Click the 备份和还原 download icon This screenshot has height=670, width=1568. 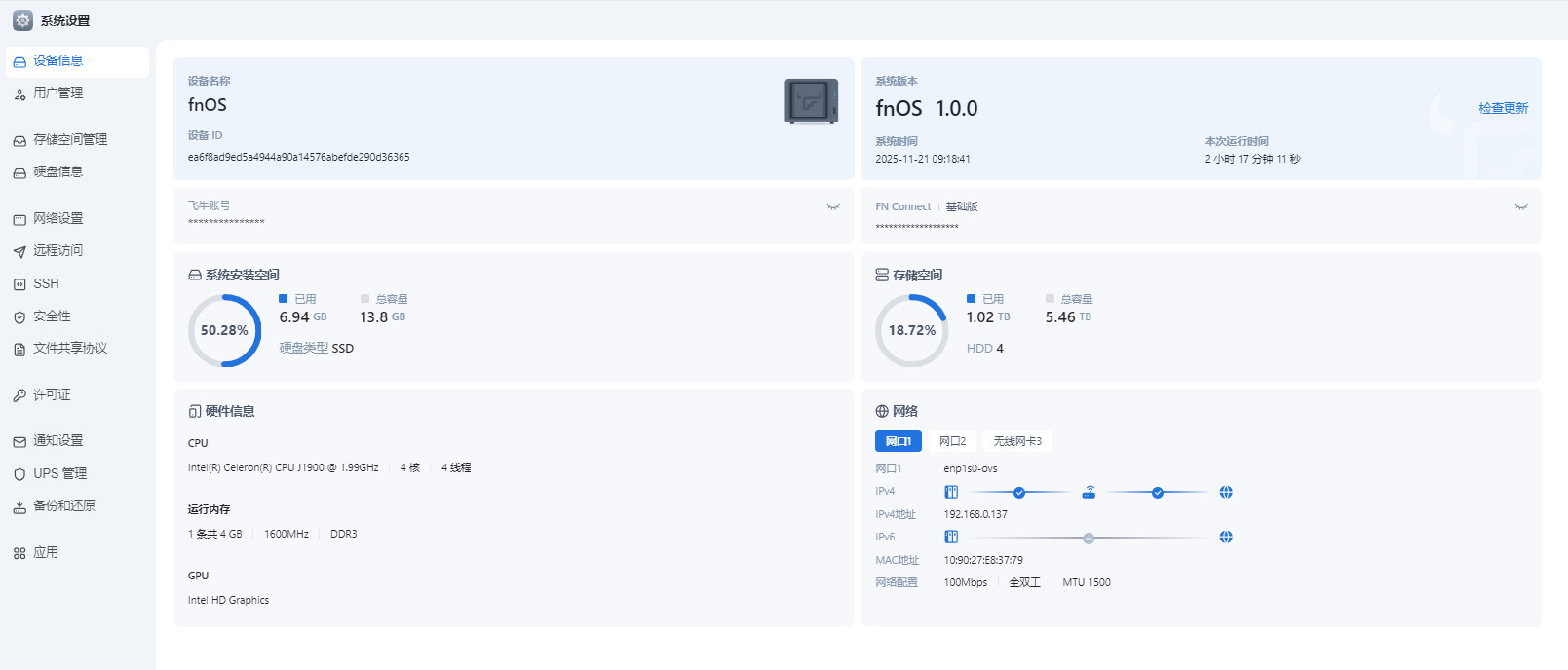pyautogui.click(x=19, y=506)
